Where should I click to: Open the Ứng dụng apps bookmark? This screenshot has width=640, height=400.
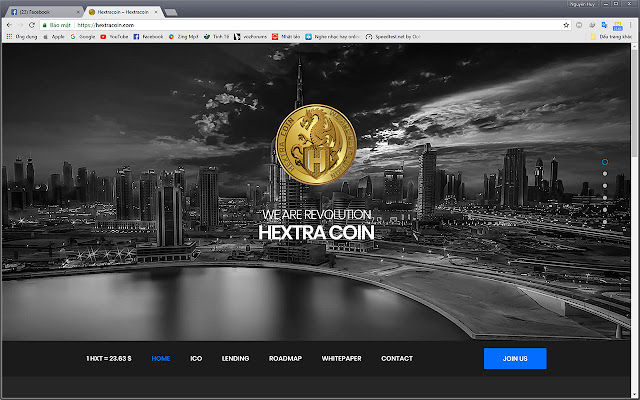22,37
